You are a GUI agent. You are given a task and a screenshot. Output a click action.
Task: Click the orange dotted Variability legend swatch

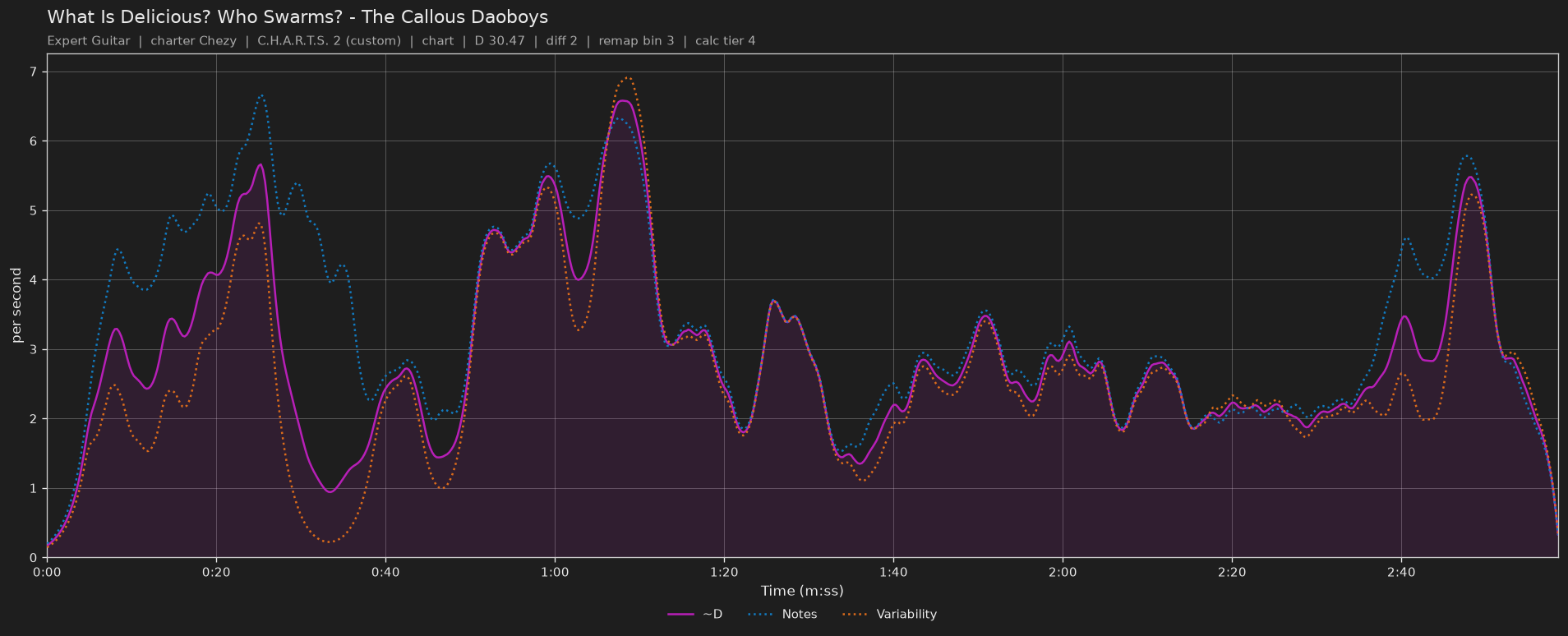[x=855, y=615]
